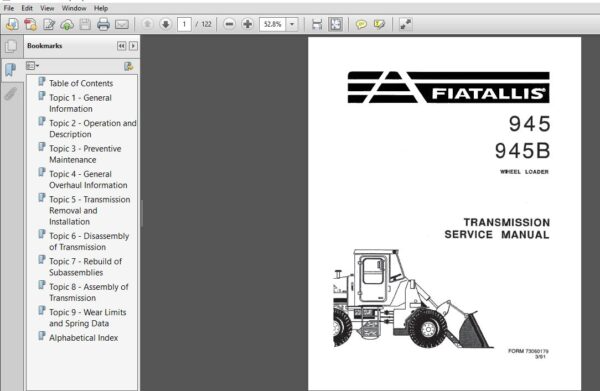600x391 pixels.
Task: Open the Table of Contents bookmark
Action: click(x=81, y=83)
